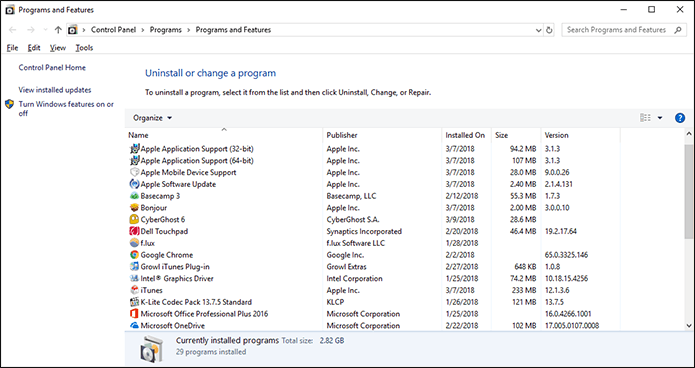Click the 1/28/2018 install date
Viewport: 695px width, 368px height.
tap(461, 243)
